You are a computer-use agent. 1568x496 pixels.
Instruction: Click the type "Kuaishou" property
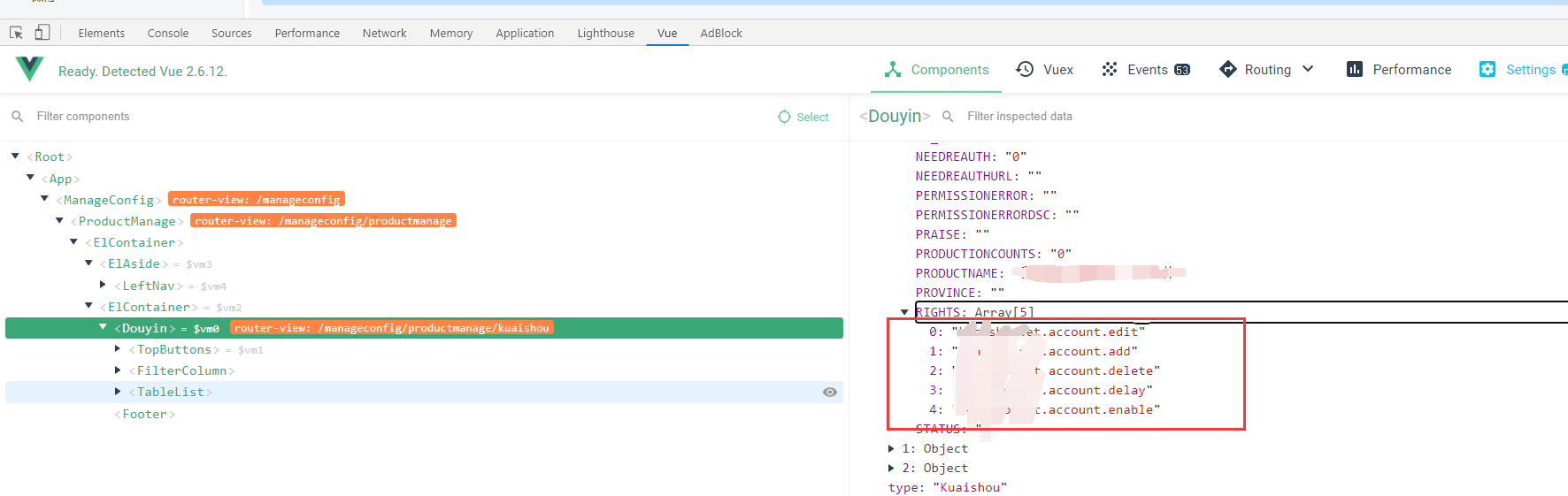tap(948, 488)
